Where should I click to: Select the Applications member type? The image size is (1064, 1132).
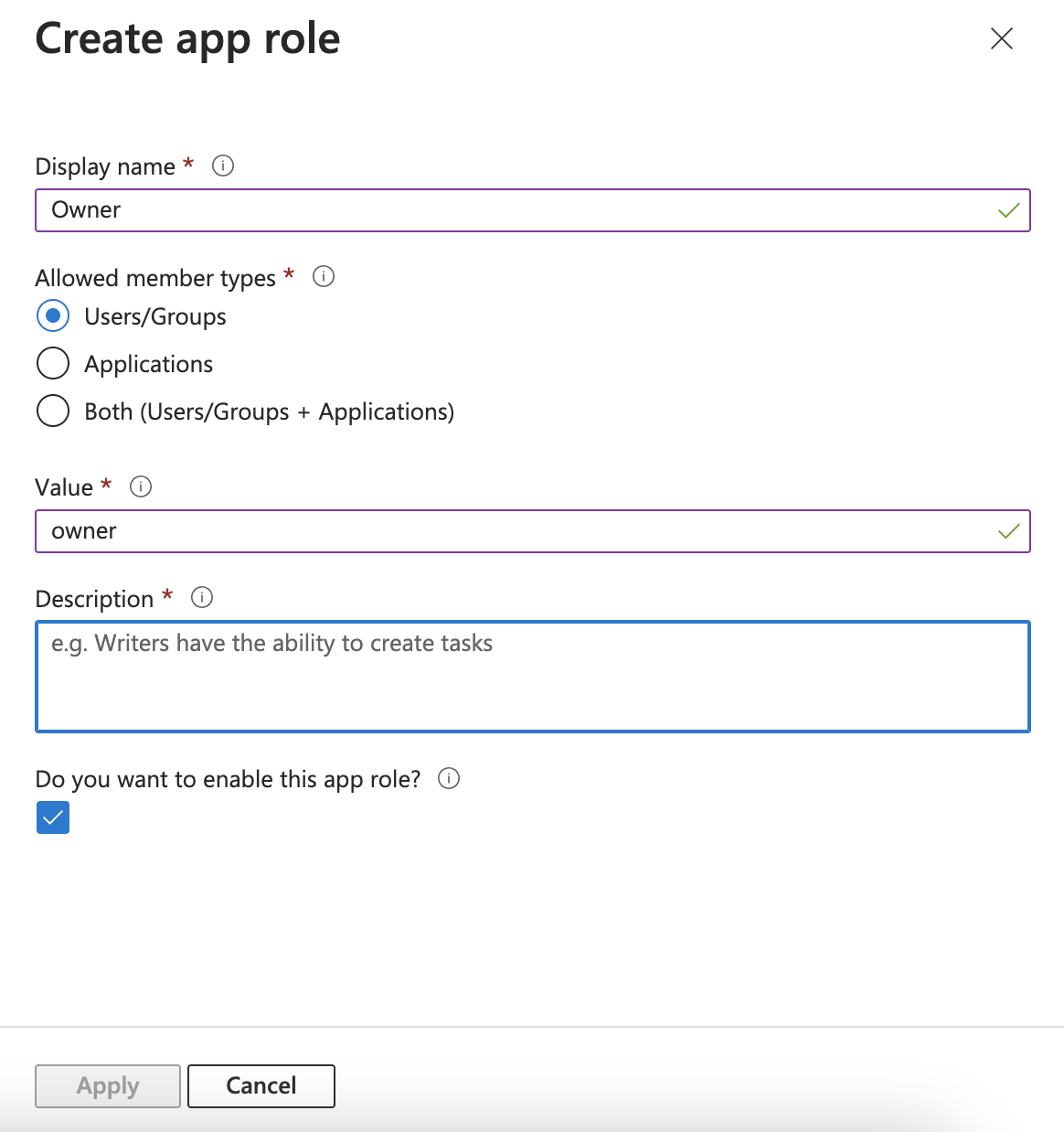53,363
